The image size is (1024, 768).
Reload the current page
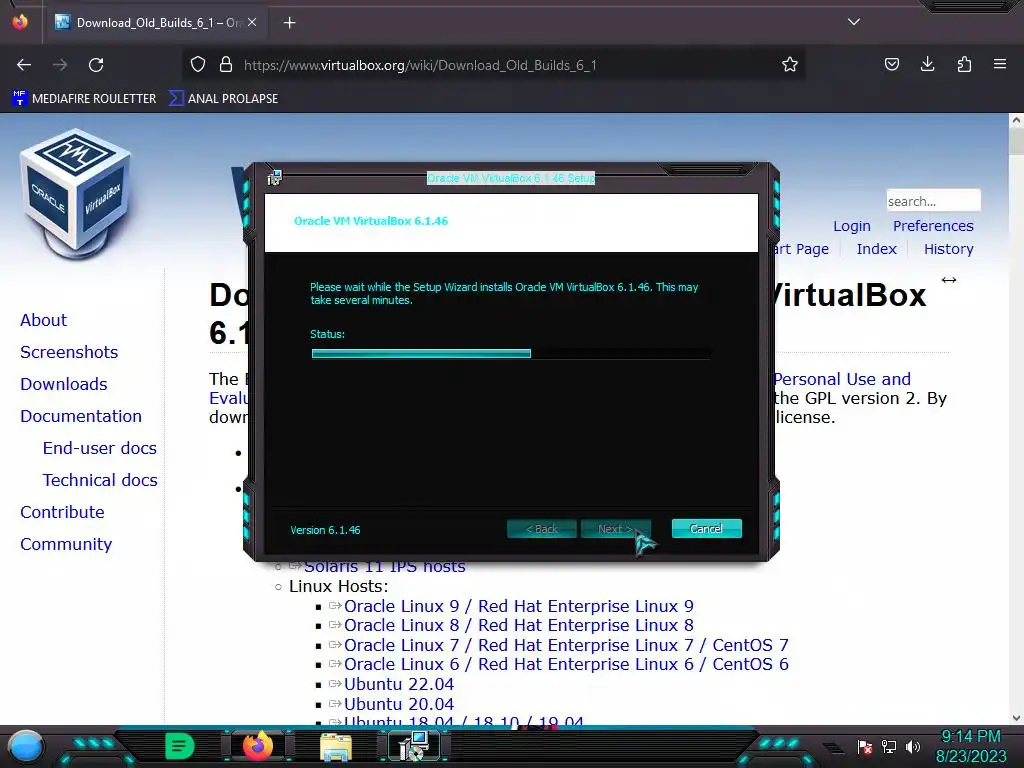(x=96, y=65)
